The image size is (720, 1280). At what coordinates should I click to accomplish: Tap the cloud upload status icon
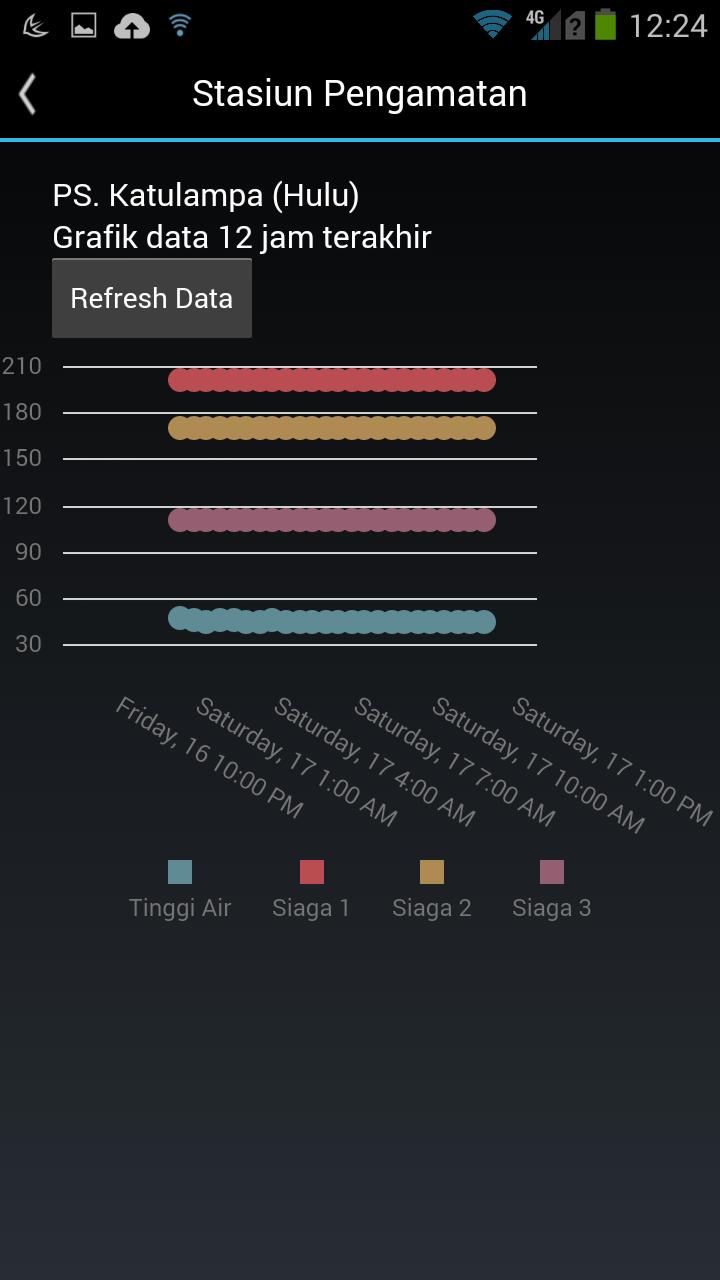click(131, 26)
